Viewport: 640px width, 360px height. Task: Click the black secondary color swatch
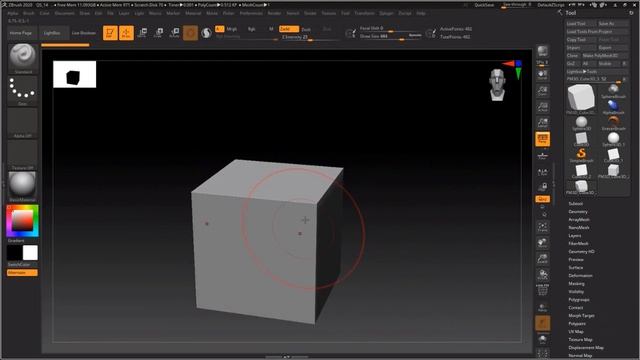15,253
